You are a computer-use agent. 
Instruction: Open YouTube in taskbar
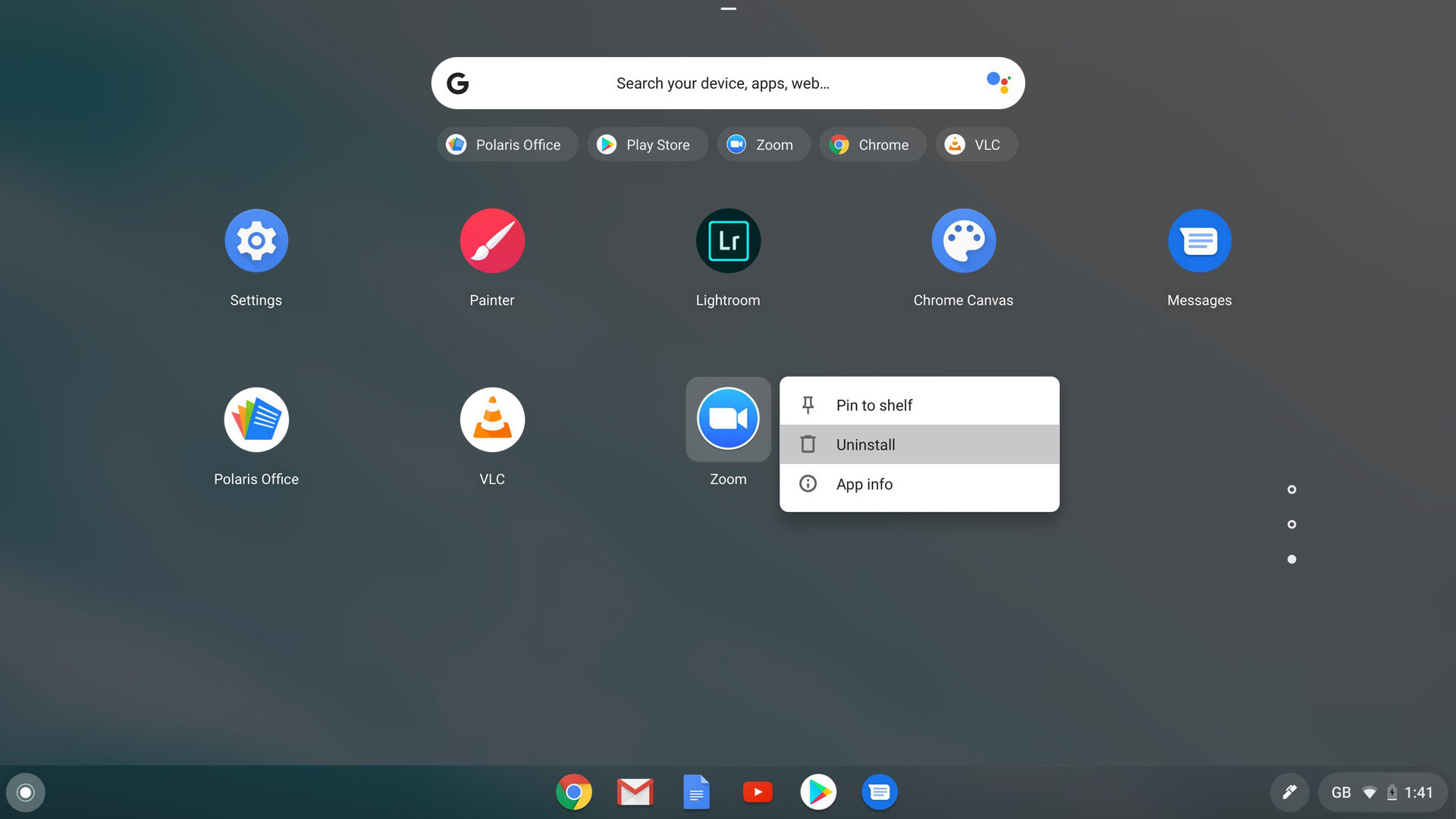(758, 792)
